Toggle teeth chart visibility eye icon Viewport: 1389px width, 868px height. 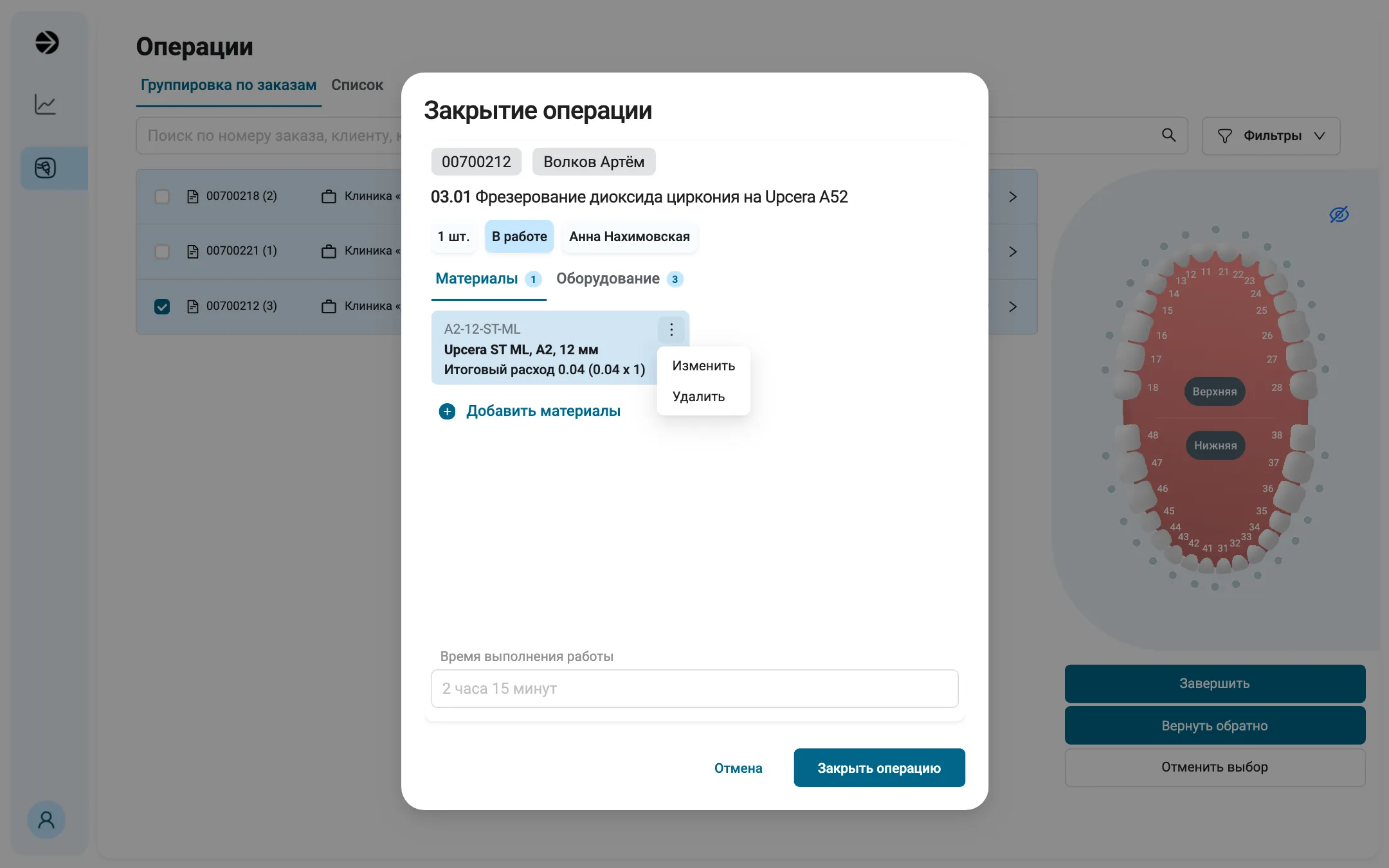1339,214
